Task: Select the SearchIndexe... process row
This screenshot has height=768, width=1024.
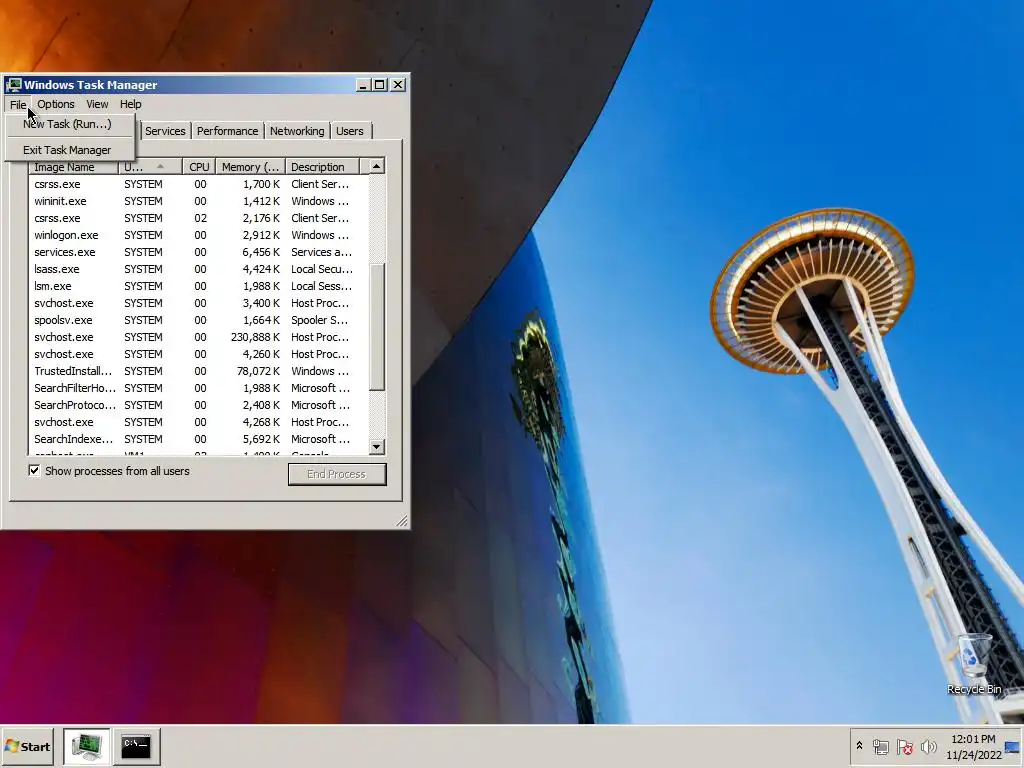Action: (x=199, y=439)
